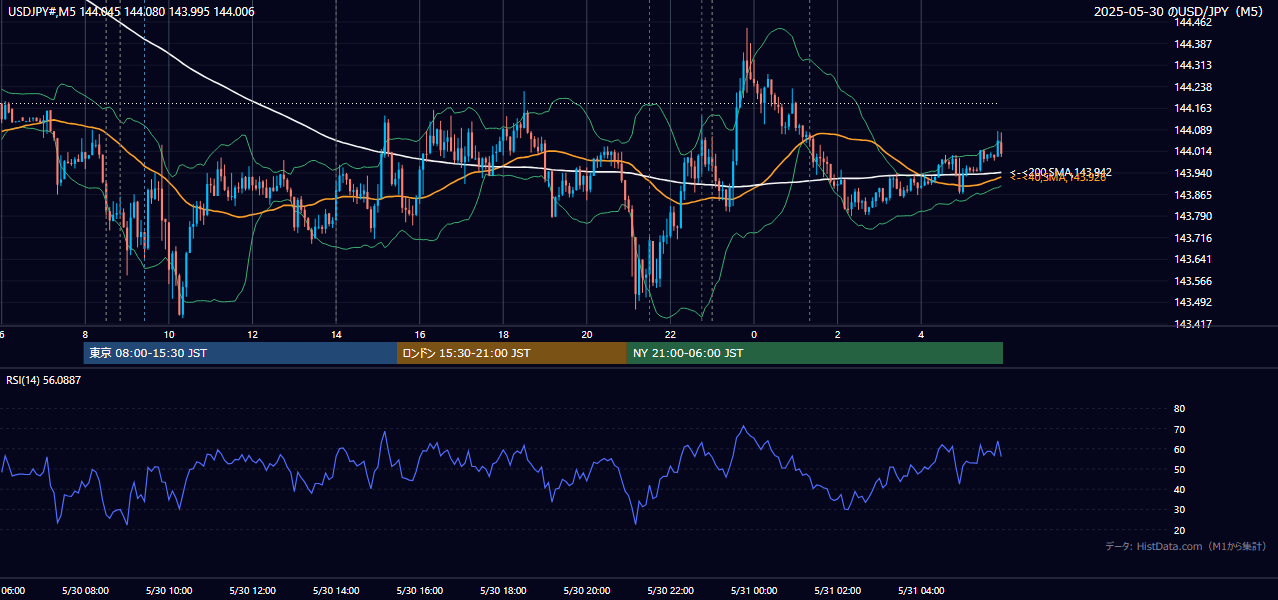Click the RSI(14) 56.0887 indicator label
Screen dimensions: 1278x600
(x=44, y=380)
